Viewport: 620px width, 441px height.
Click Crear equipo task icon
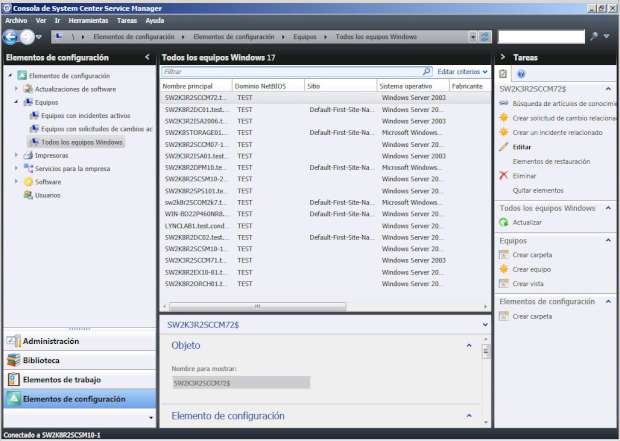point(503,269)
